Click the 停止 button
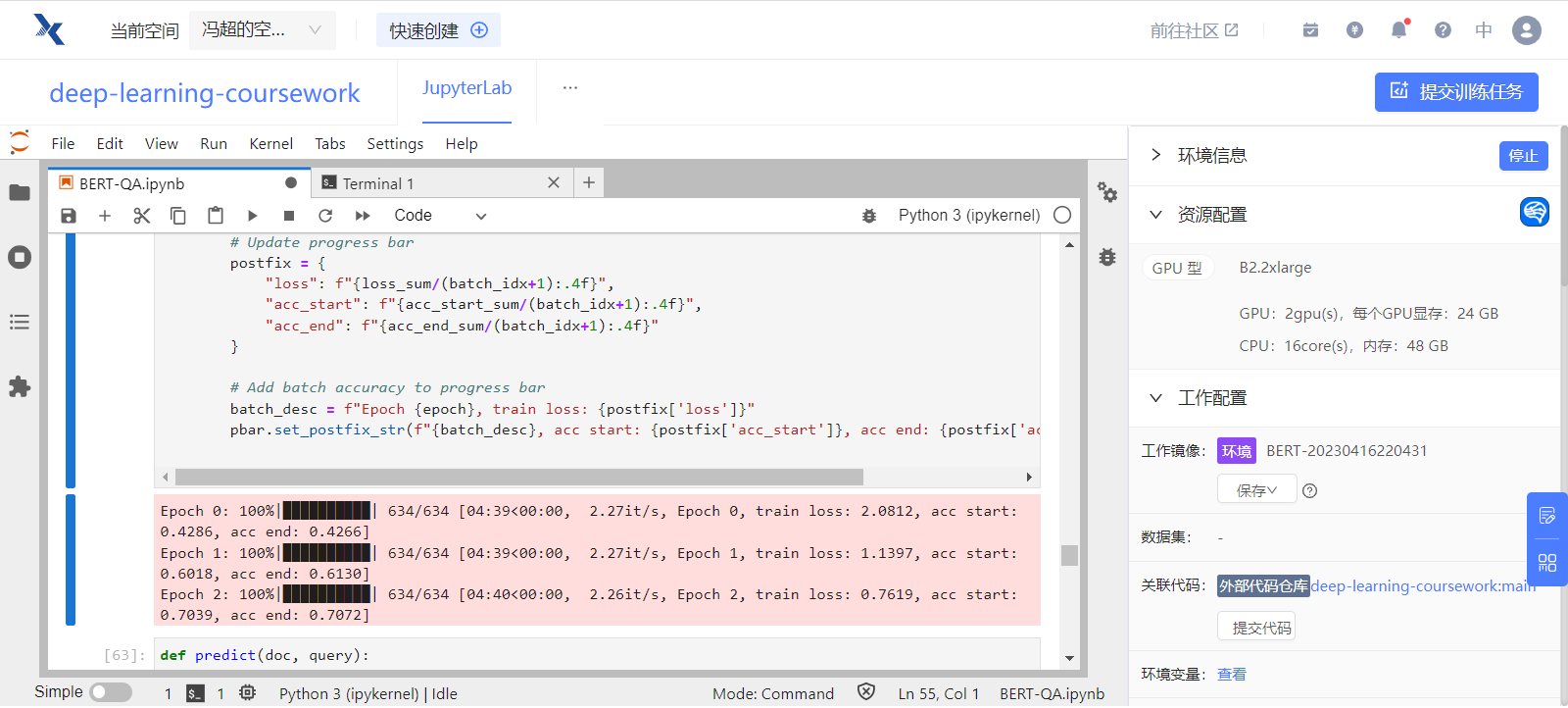1568x708 pixels. (x=1523, y=156)
